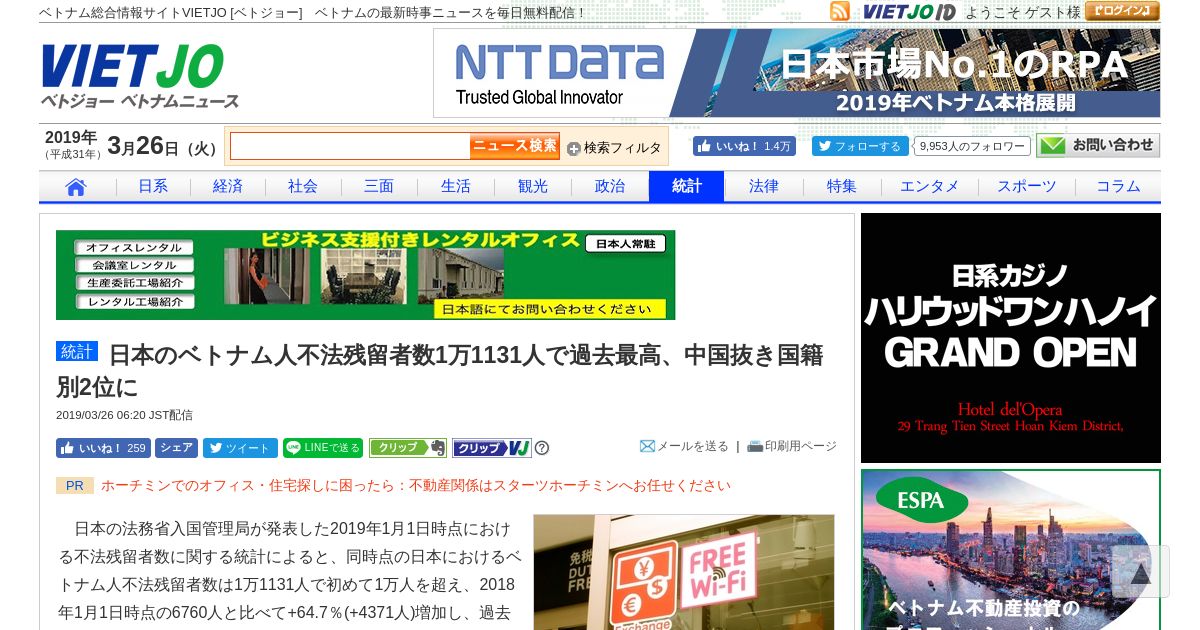Image resolution: width=1200 pixels, height=630 pixels.
Task: Open the RSS feed icon
Action: click(x=840, y=11)
